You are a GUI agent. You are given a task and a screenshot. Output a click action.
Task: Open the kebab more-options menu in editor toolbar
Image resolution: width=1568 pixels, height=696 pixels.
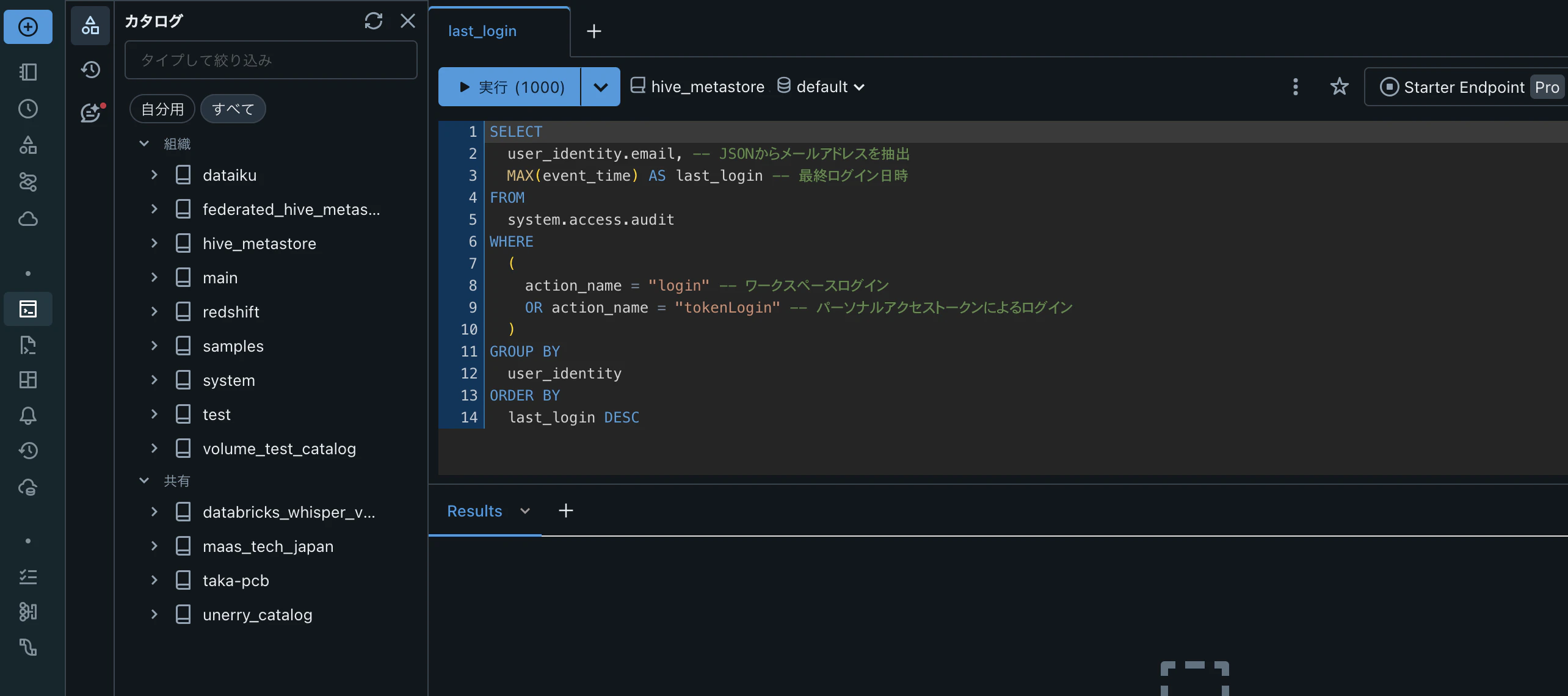point(1295,87)
